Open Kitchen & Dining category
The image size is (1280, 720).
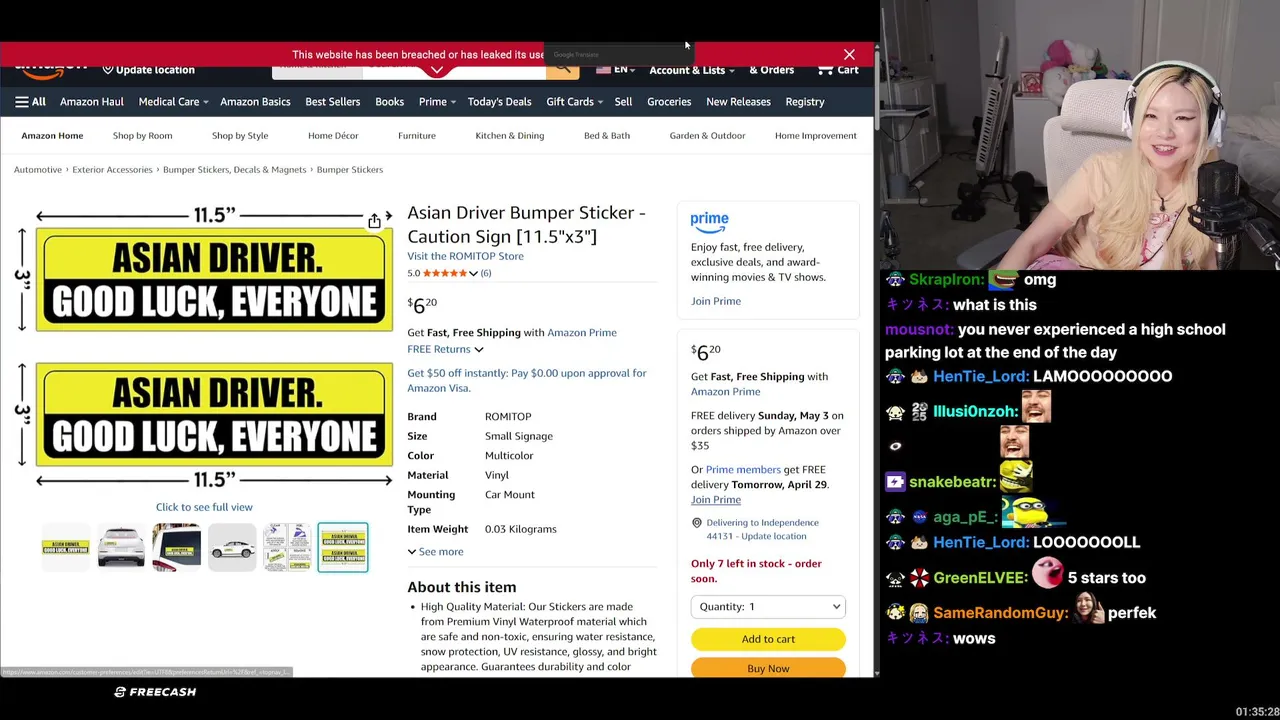[x=510, y=136]
